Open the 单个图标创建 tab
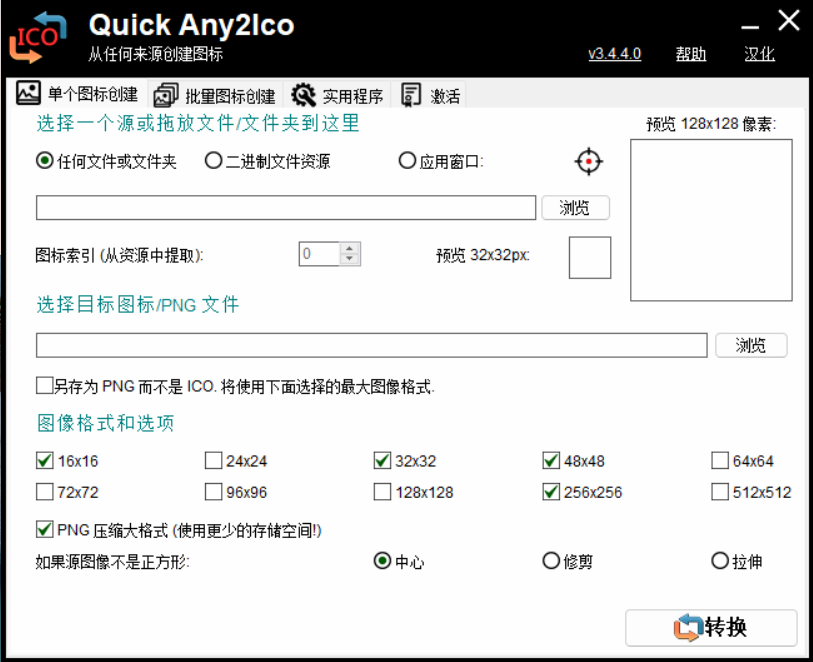This screenshot has width=813, height=662. (x=78, y=94)
